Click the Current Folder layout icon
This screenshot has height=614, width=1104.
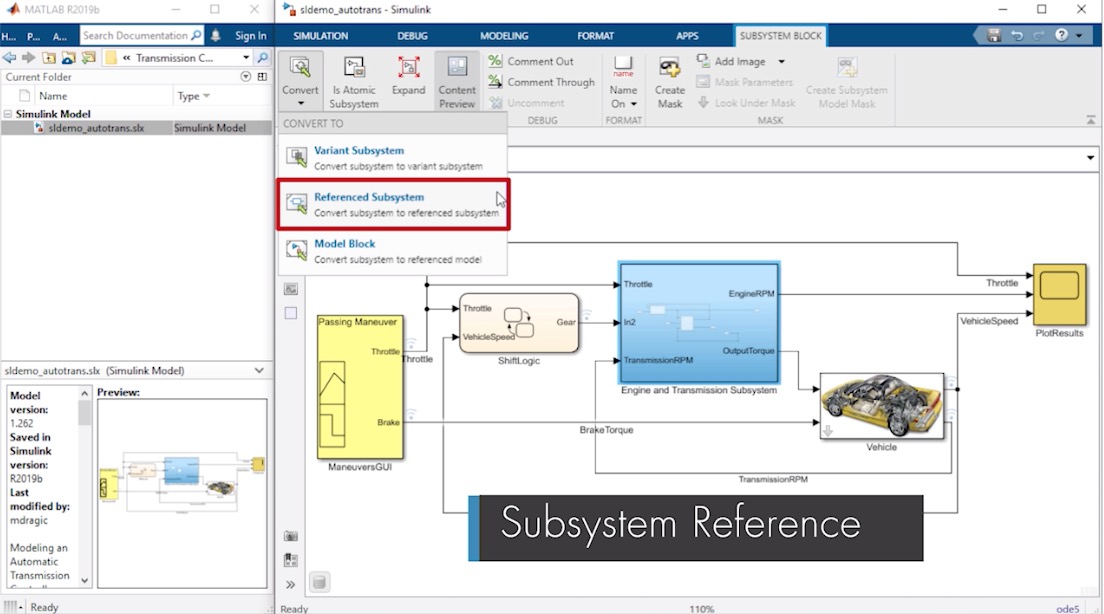coord(262,77)
